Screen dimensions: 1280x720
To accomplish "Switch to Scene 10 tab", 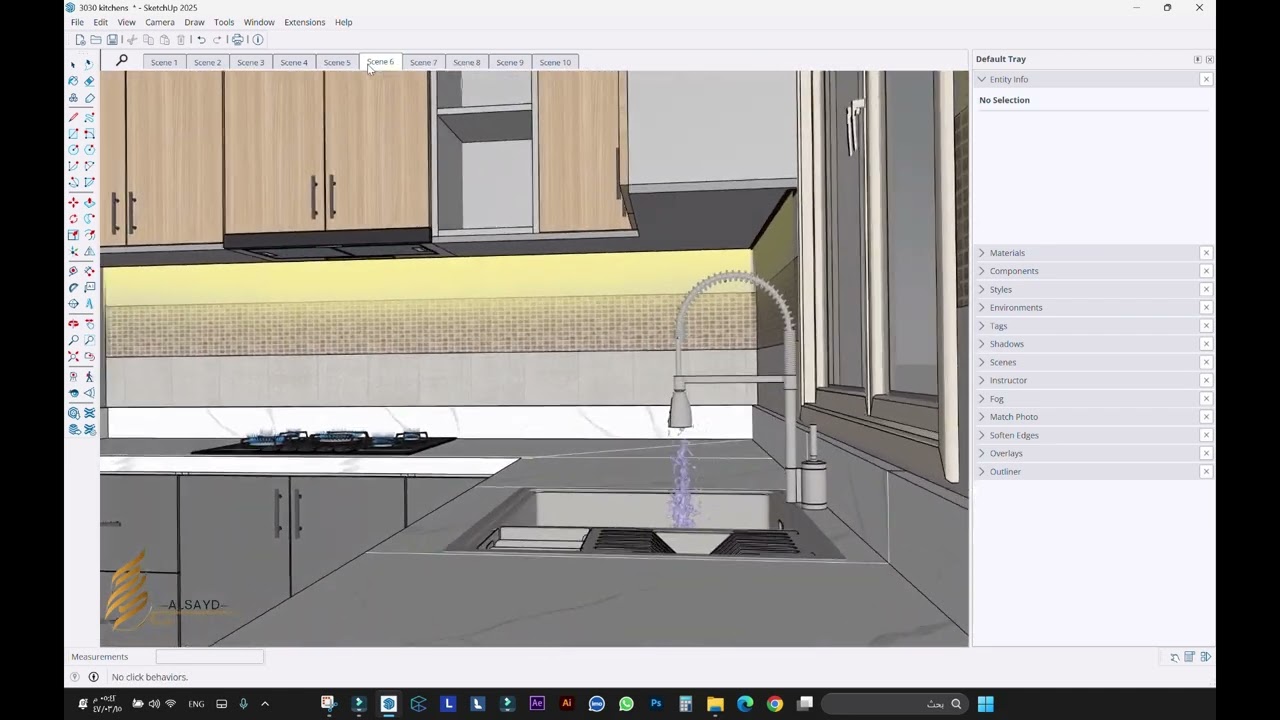I will [555, 62].
